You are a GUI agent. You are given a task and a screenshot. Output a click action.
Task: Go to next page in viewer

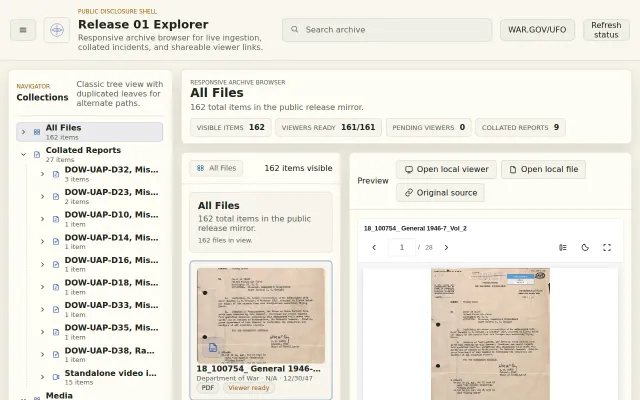pyautogui.click(x=446, y=247)
